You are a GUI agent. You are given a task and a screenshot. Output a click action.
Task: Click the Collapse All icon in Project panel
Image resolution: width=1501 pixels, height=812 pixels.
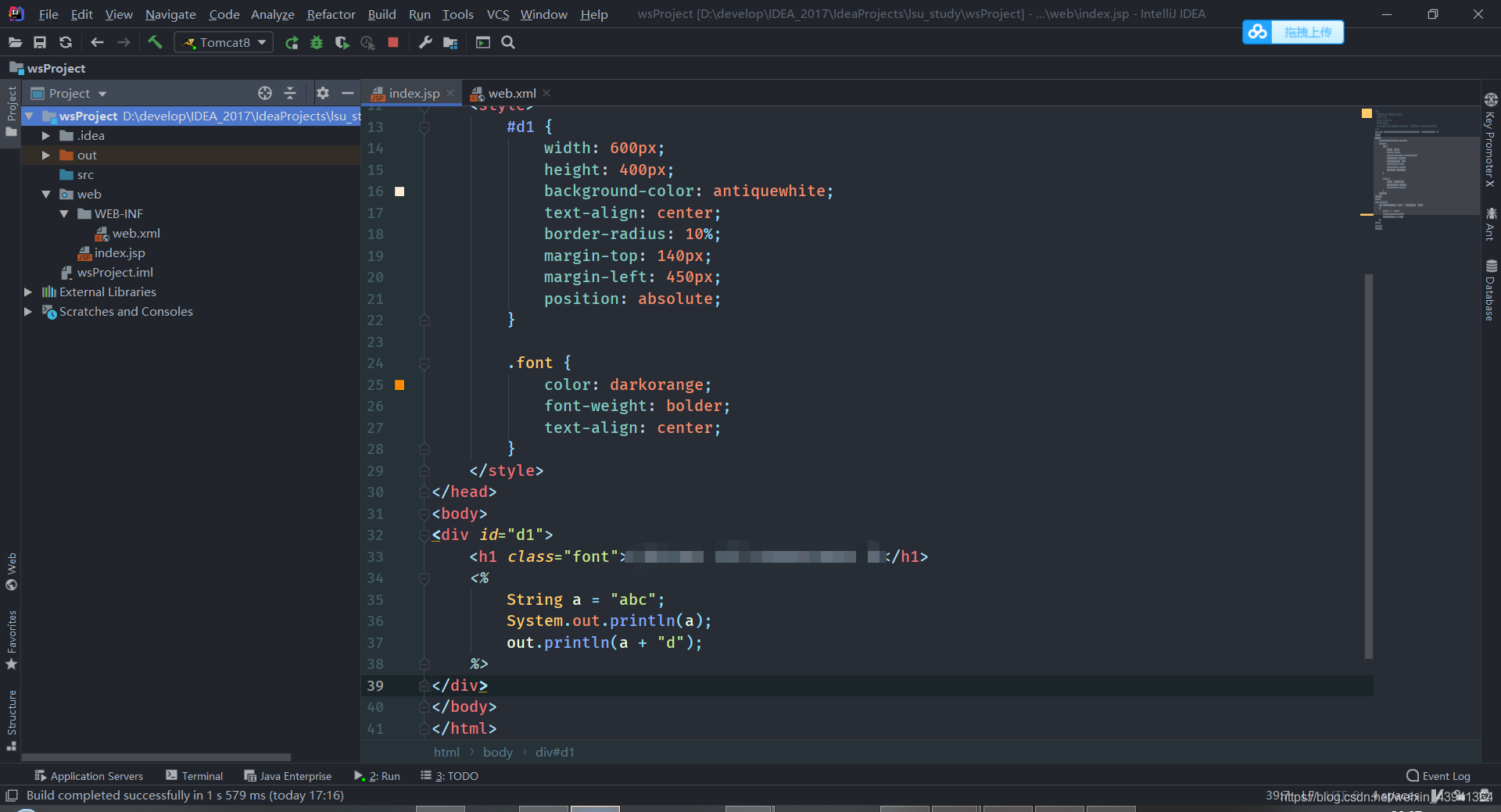pyautogui.click(x=290, y=93)
